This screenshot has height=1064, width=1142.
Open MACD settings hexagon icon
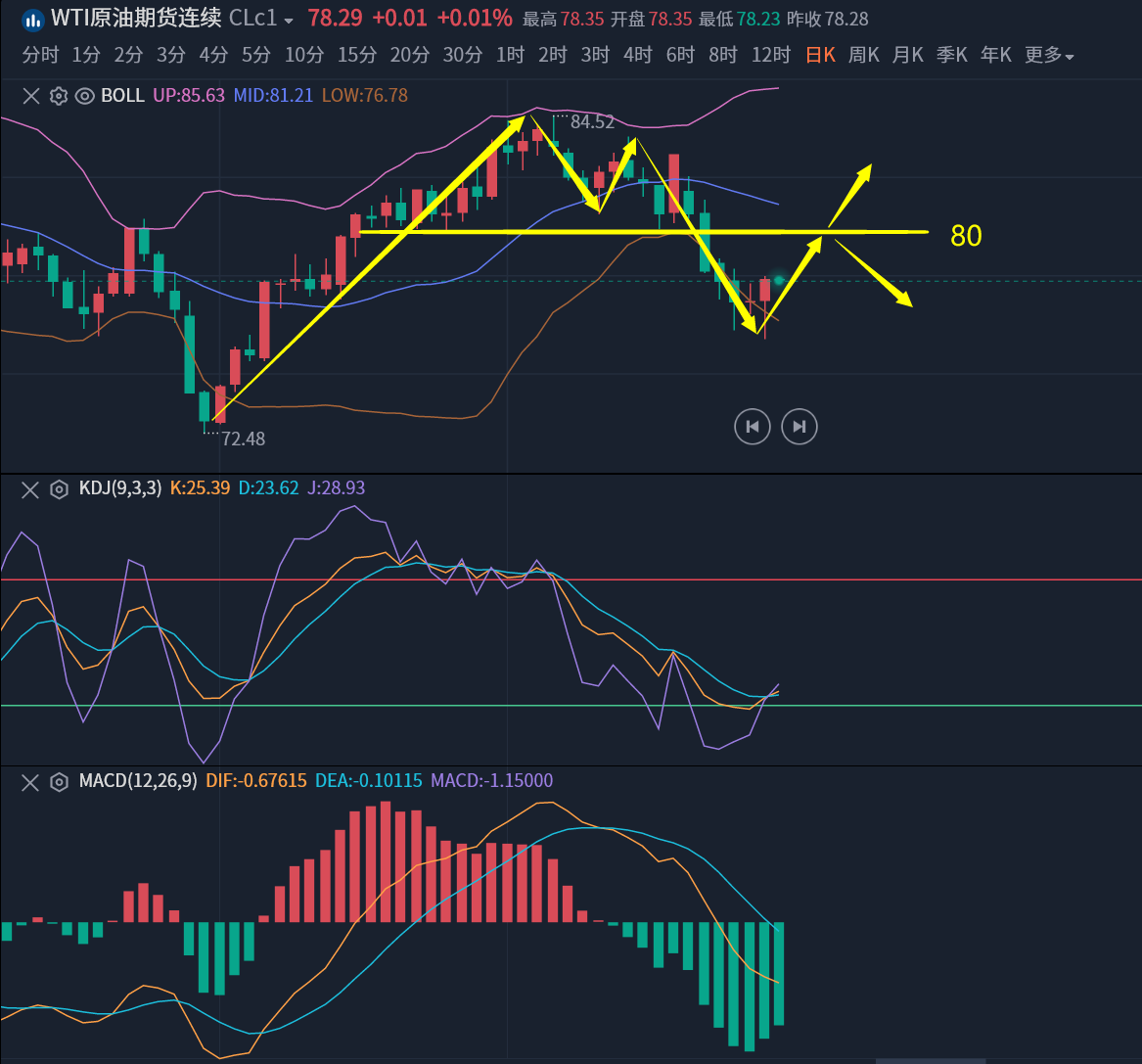[x=59, y=781]
